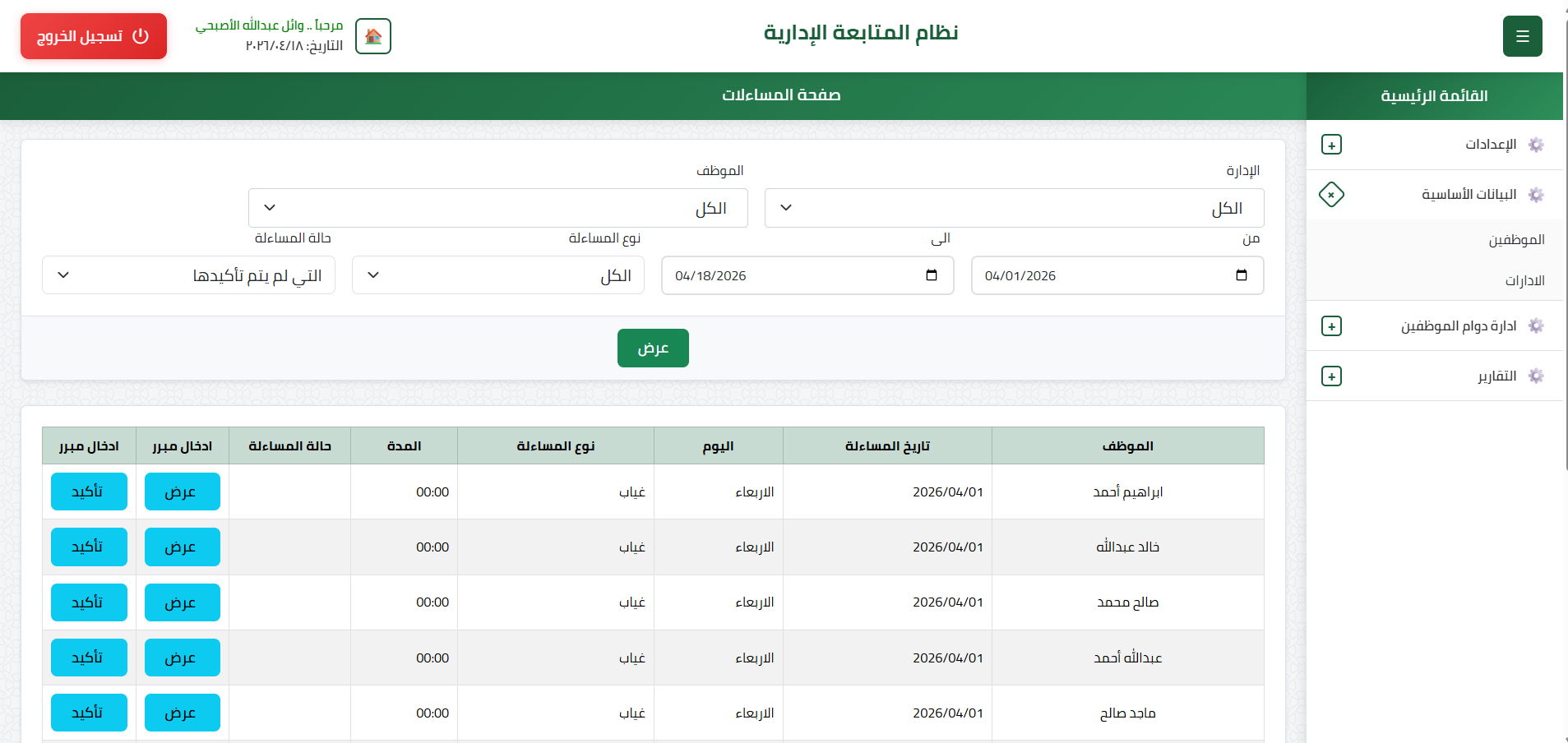
Task: Click gear icon beside البيانات الأساسية
Action: point(1536,195)
